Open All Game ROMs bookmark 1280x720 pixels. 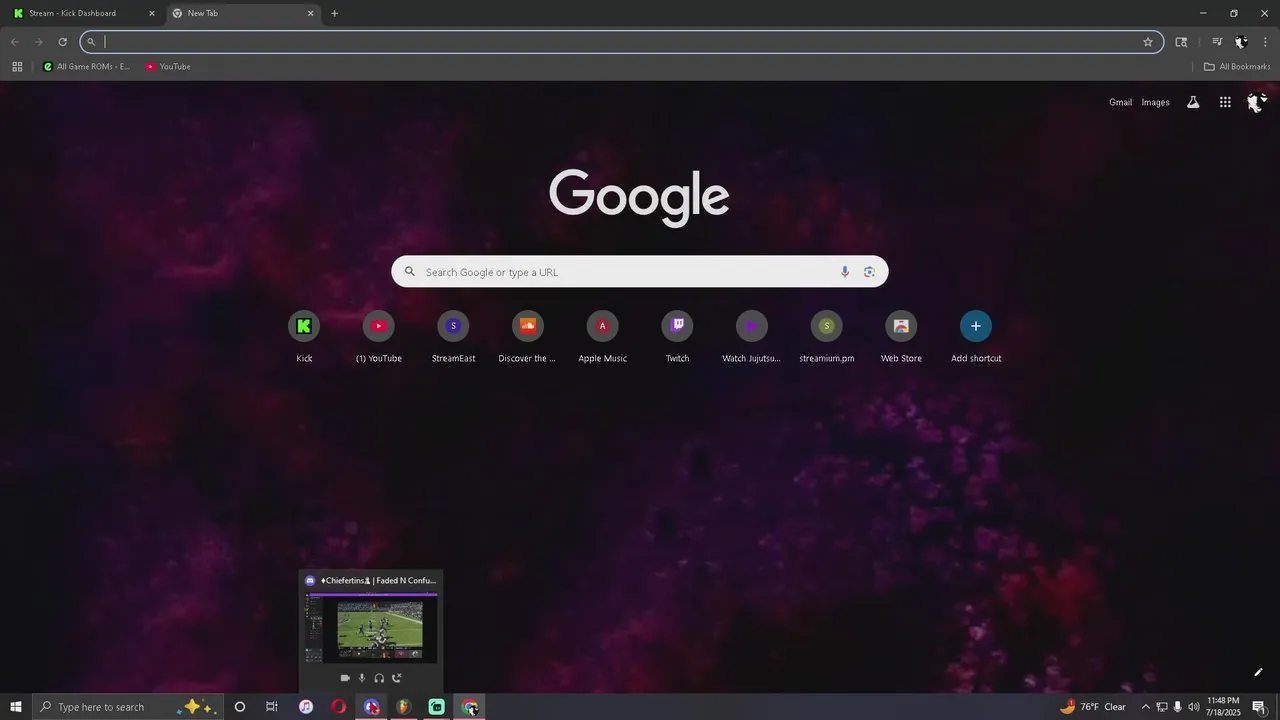(87, 67)
